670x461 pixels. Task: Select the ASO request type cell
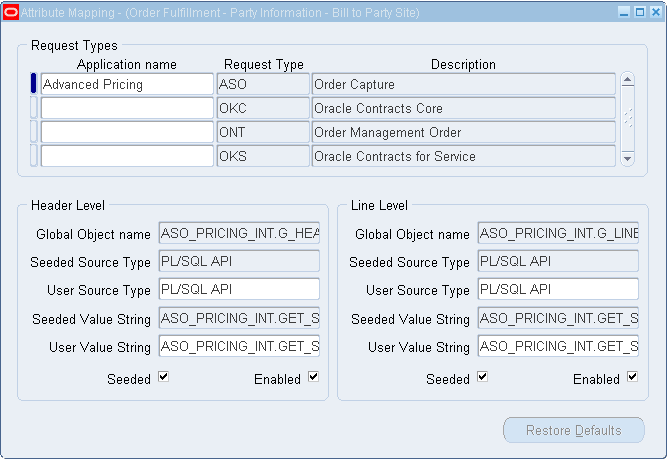coord(263,84)
